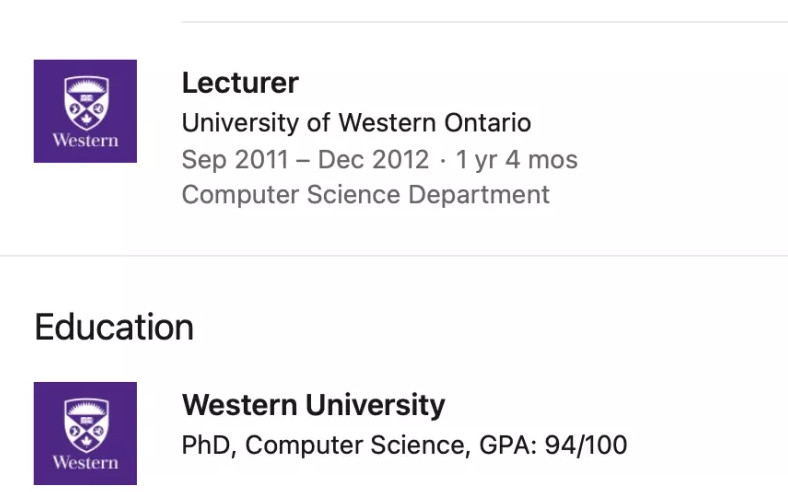Click the '1 yr 4 mos' duration text

pos(516,160)
